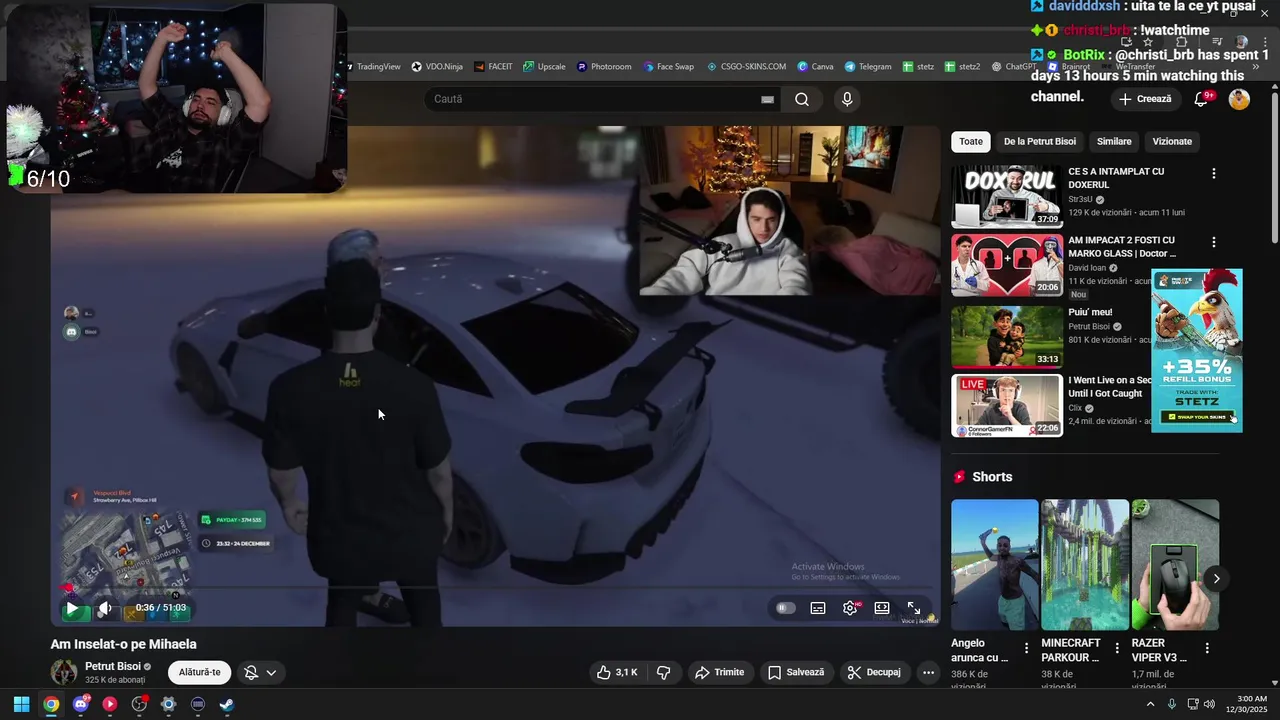Image resolution: width=1280 pixels, height=720 pixels.
Task: Open the Windows Start menu
Action: [x=21, y=704]
